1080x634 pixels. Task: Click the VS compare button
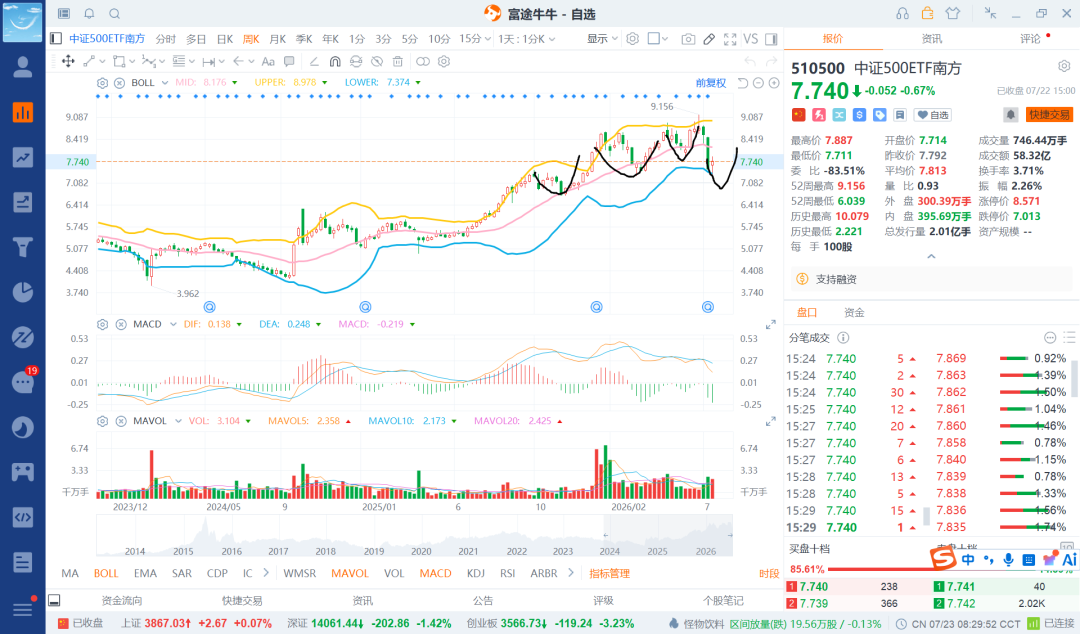point(751,39)
